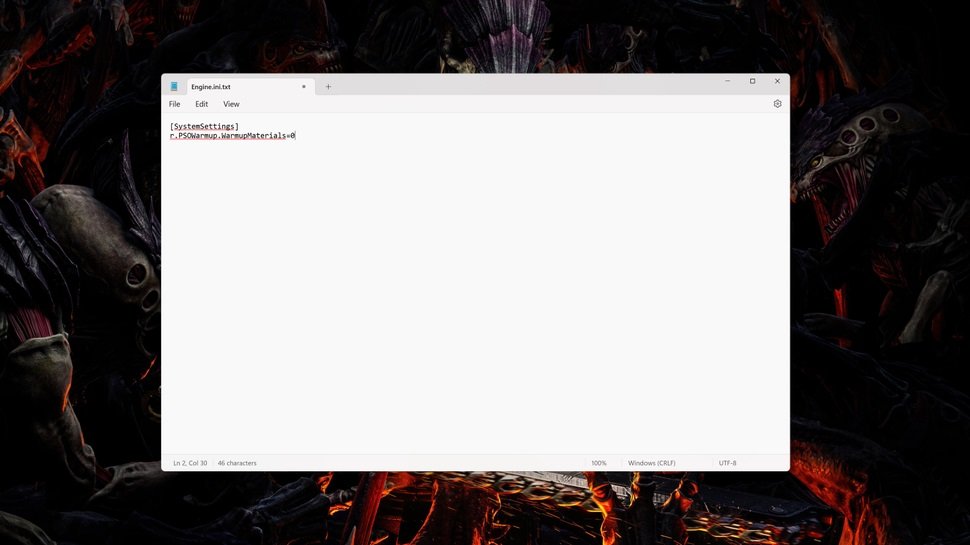Open Notepad settings via the gear icon
The height and width of the screenshot is (545, 970).
(x=777, y=104)
